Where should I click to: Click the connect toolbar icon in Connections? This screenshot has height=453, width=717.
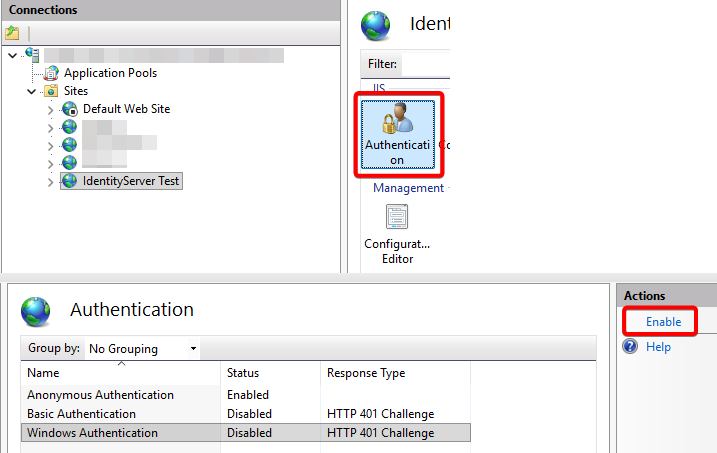[x=12, y=33]
